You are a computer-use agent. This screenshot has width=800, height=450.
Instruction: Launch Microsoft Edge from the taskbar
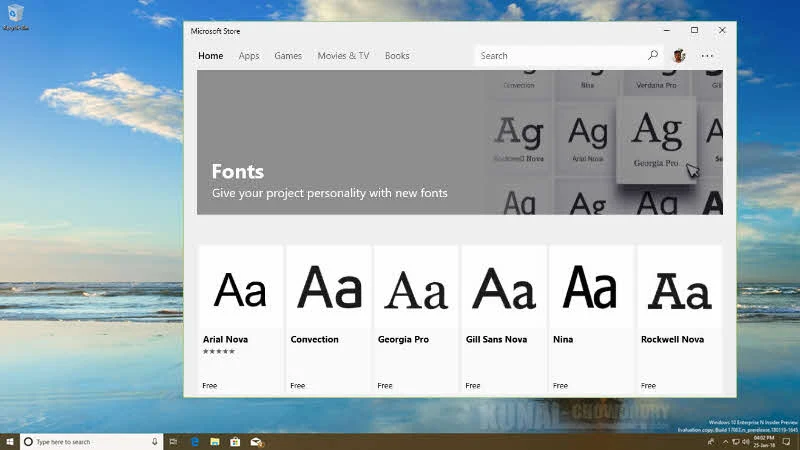(195, 442)
